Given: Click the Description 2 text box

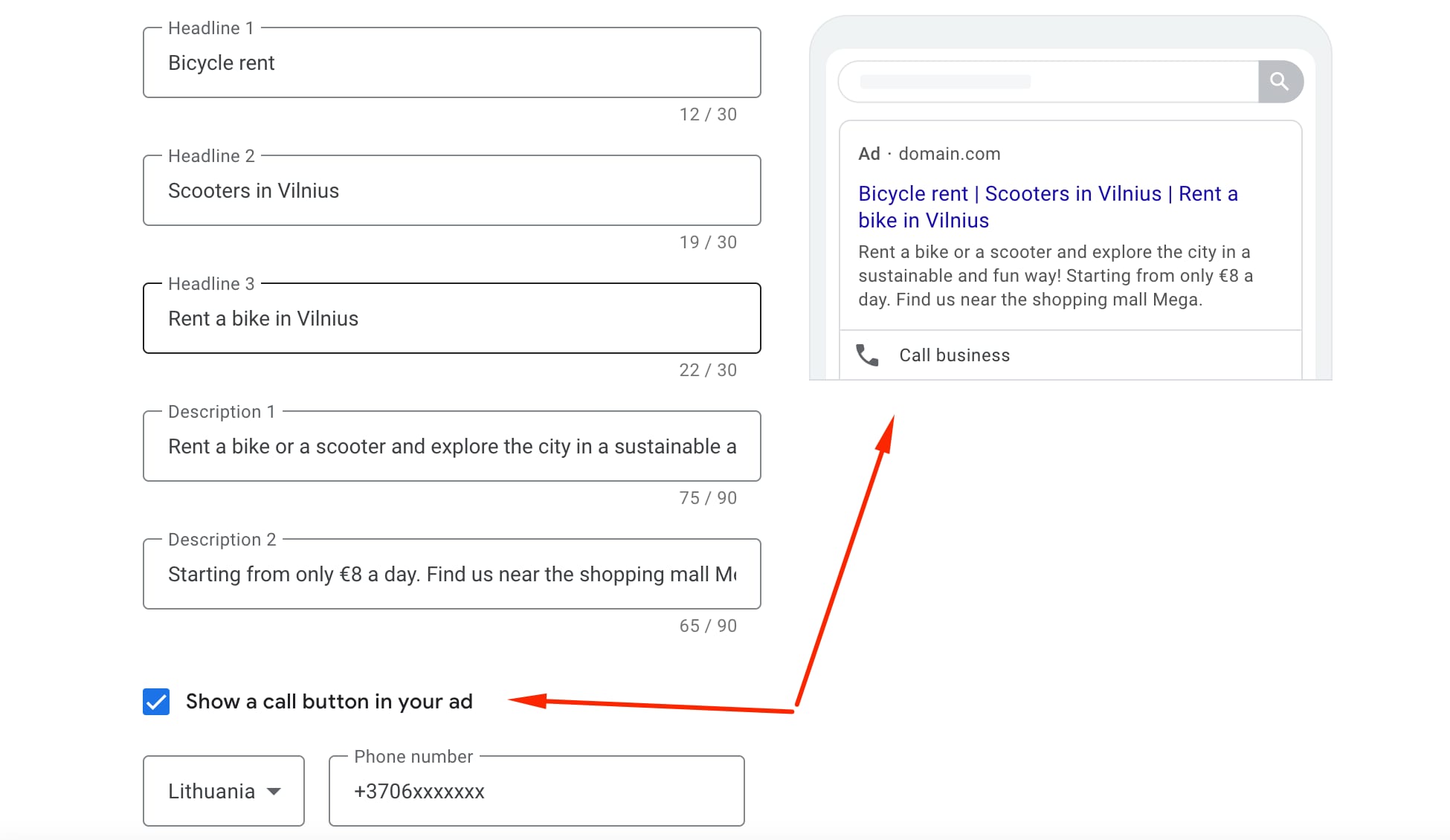Looking at the screenshot, I should click(451, 575).
